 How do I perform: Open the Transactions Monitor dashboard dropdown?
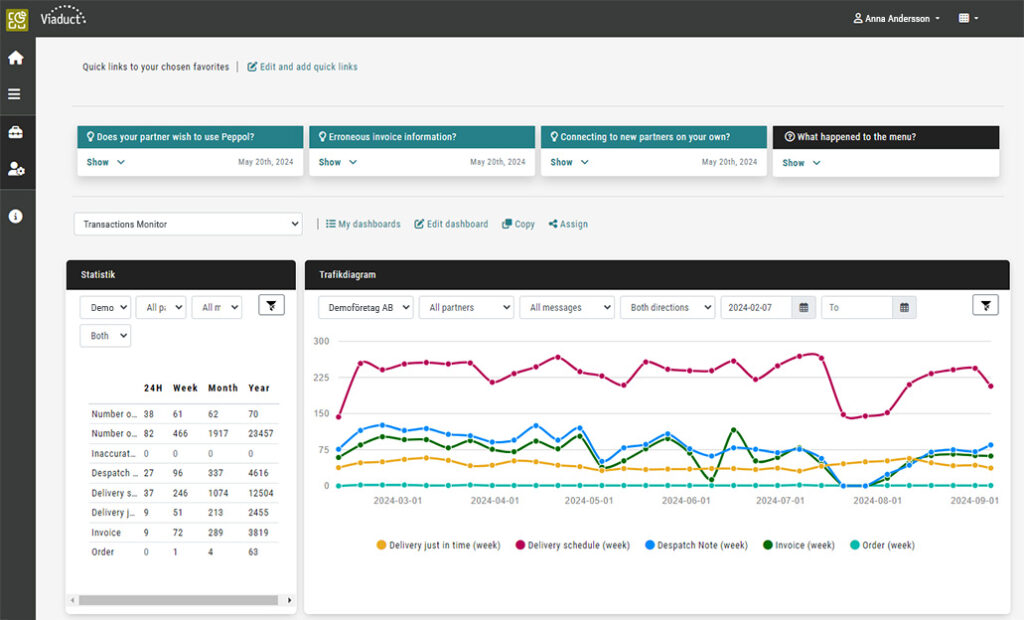(x=188, y=224)
